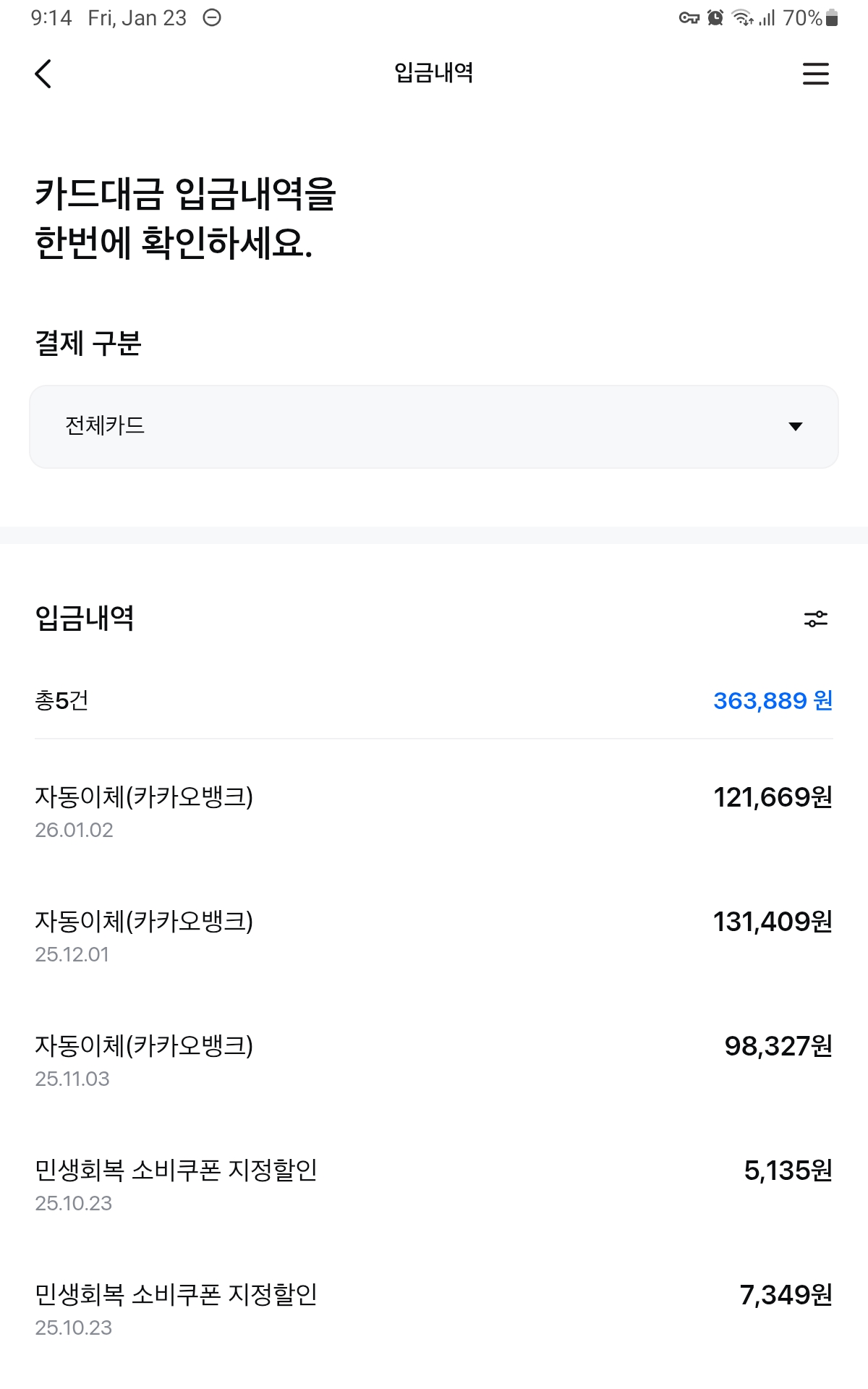Tap the 총5건 count label
Screen dimensions: 868x1389
pyautogui.click(x=61, y=700)
